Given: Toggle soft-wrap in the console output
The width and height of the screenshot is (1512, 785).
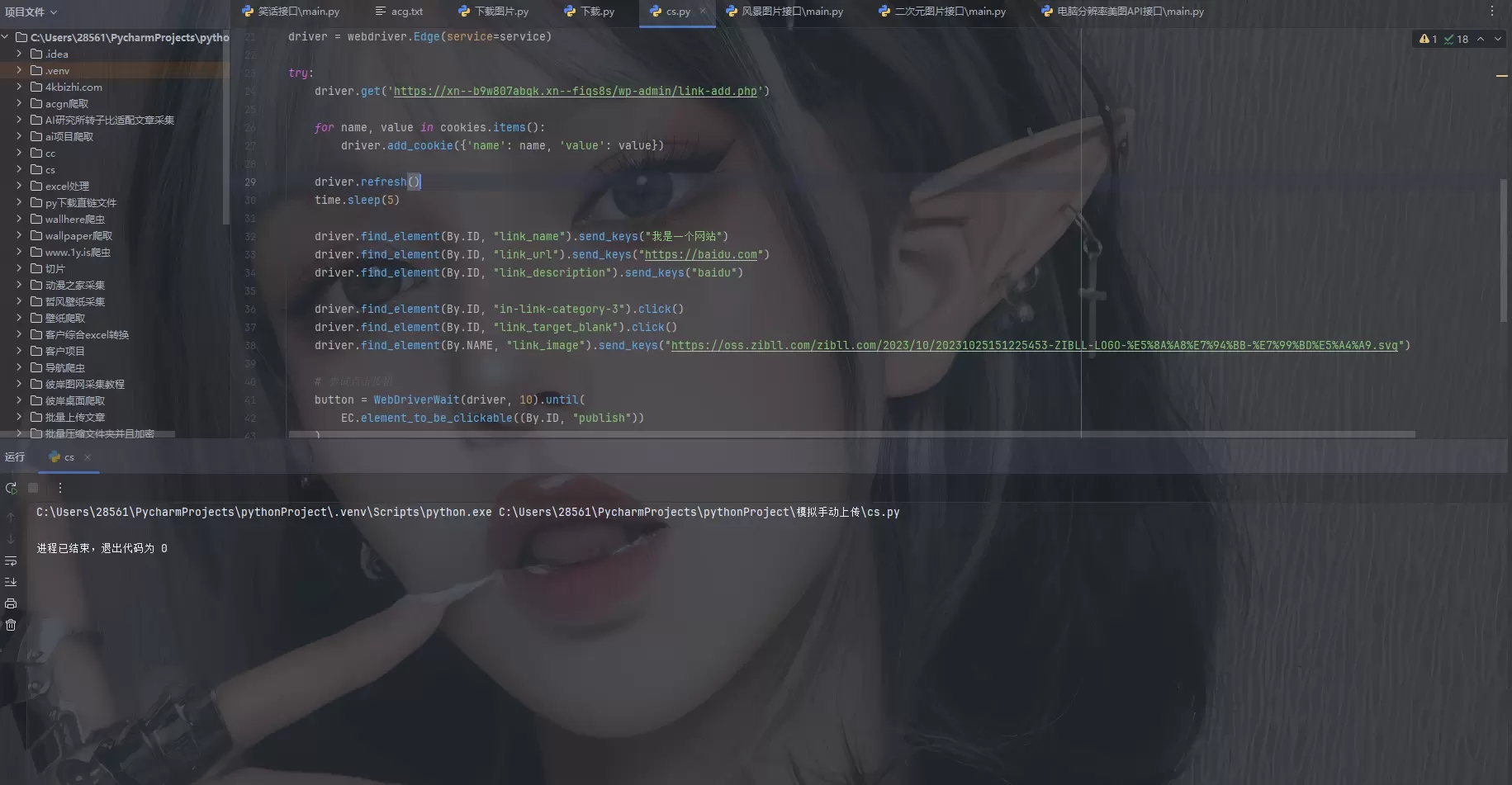Looking at the screenshot, I should (11, 561).
